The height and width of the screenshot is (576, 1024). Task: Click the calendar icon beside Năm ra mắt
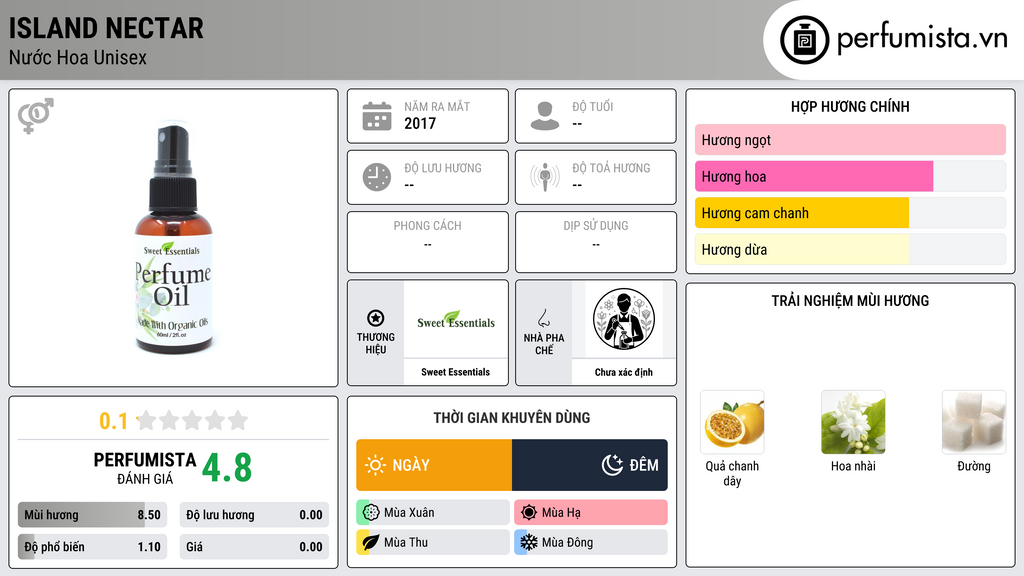tap(377, 116)
